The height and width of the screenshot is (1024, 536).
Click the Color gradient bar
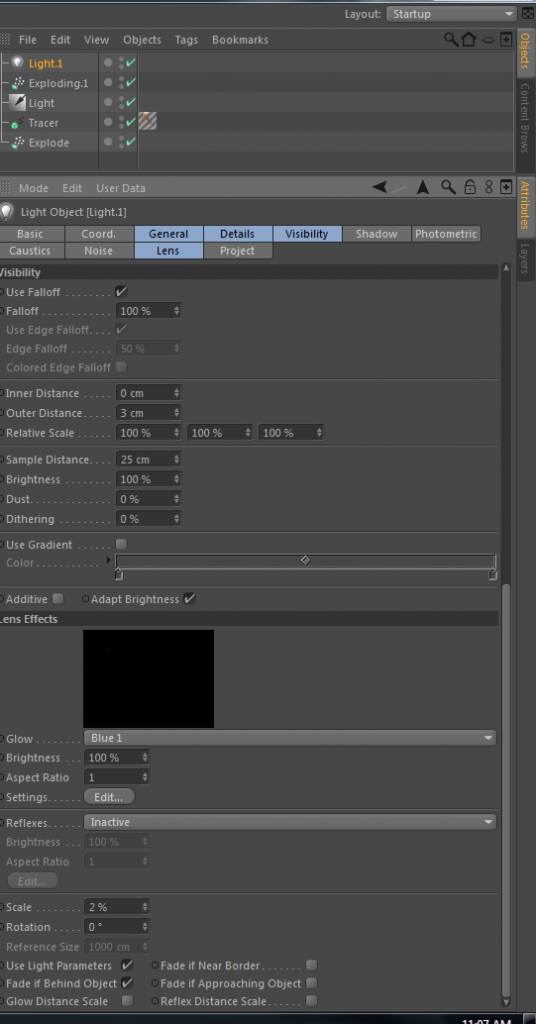point(306,561)
